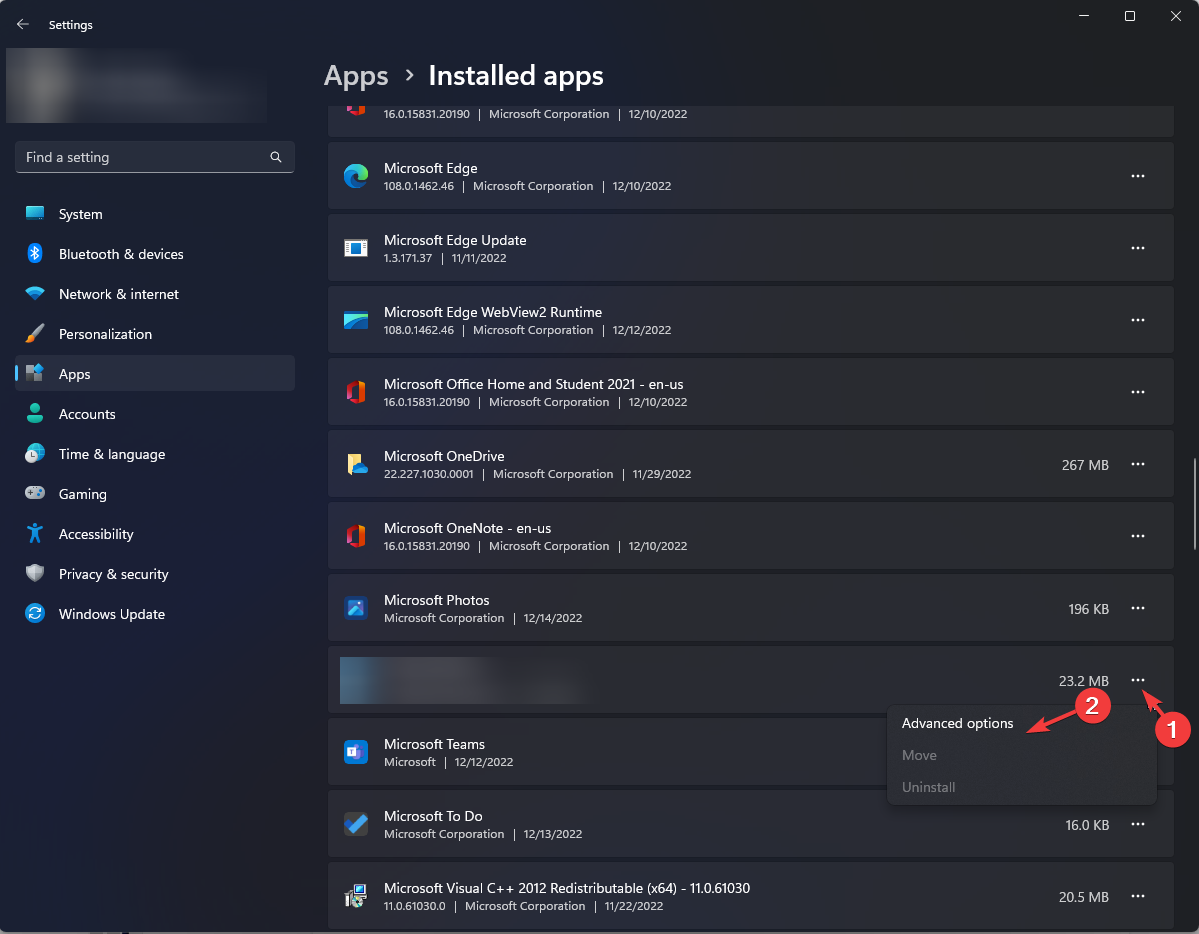The height and width of the screenshot is (934, 1199).
Task: Select Uninstall in the context menu
Action: pos(928,787)
